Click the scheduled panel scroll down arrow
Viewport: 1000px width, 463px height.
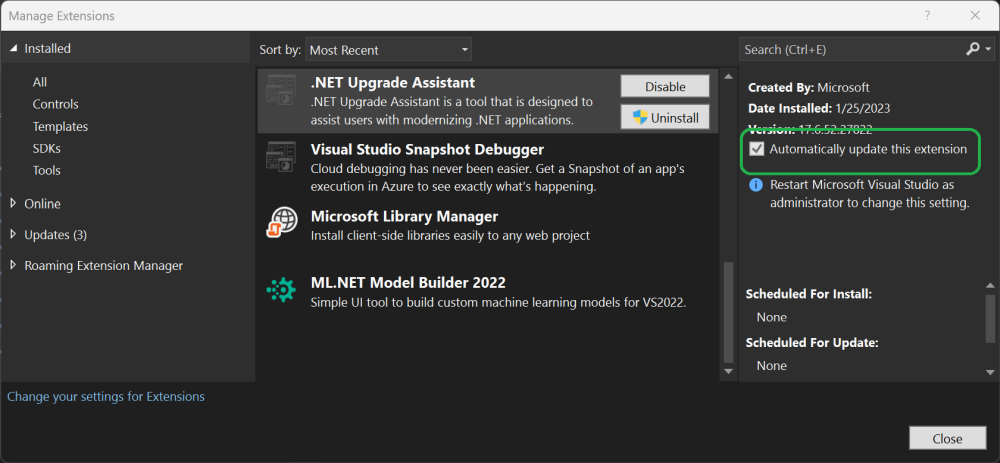click(990, 372)
